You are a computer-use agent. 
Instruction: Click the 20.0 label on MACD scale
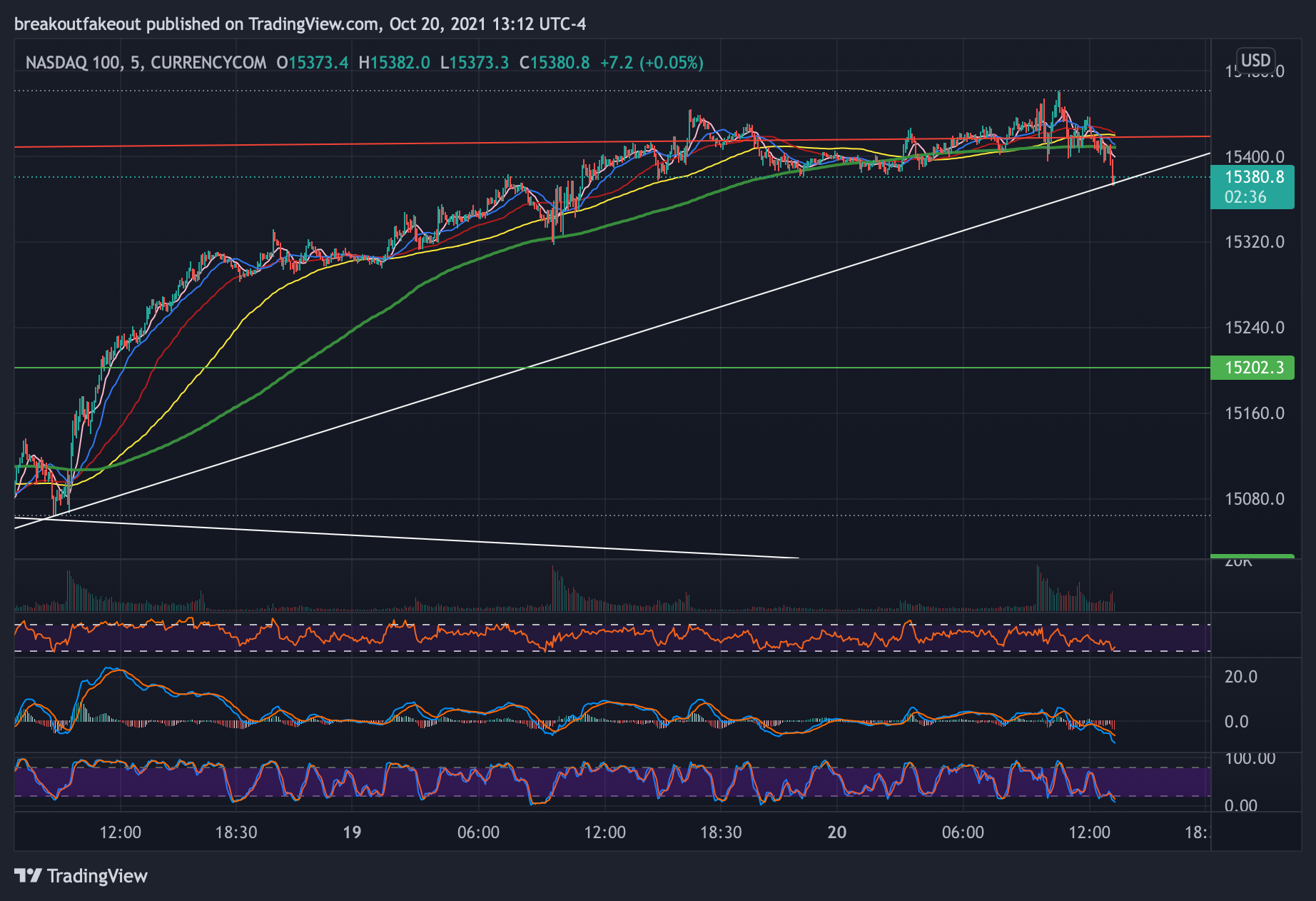point(1240,677)
